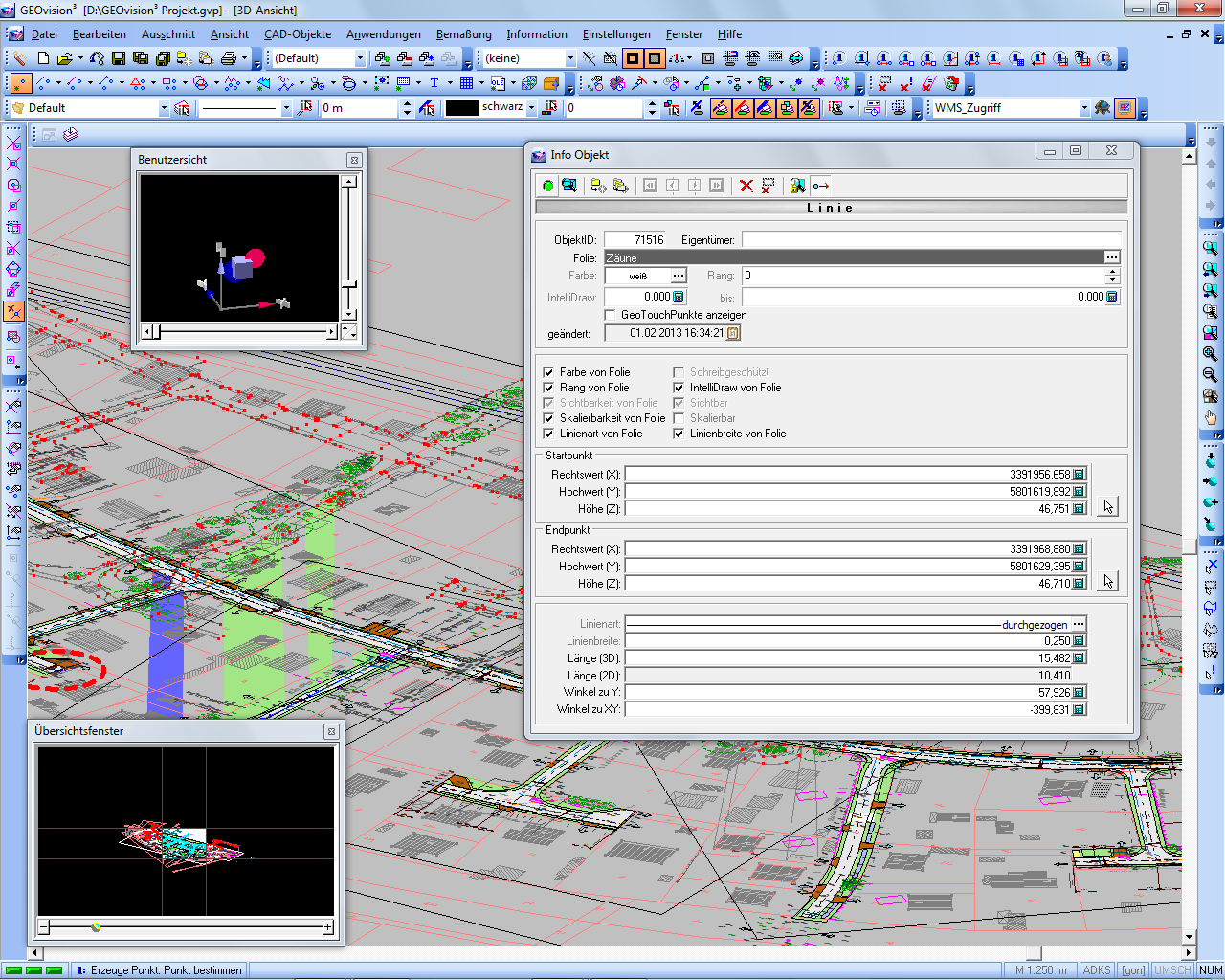Increase Rang value with up stepper arrow
1225x980 pixels.
pos(1112,272)
